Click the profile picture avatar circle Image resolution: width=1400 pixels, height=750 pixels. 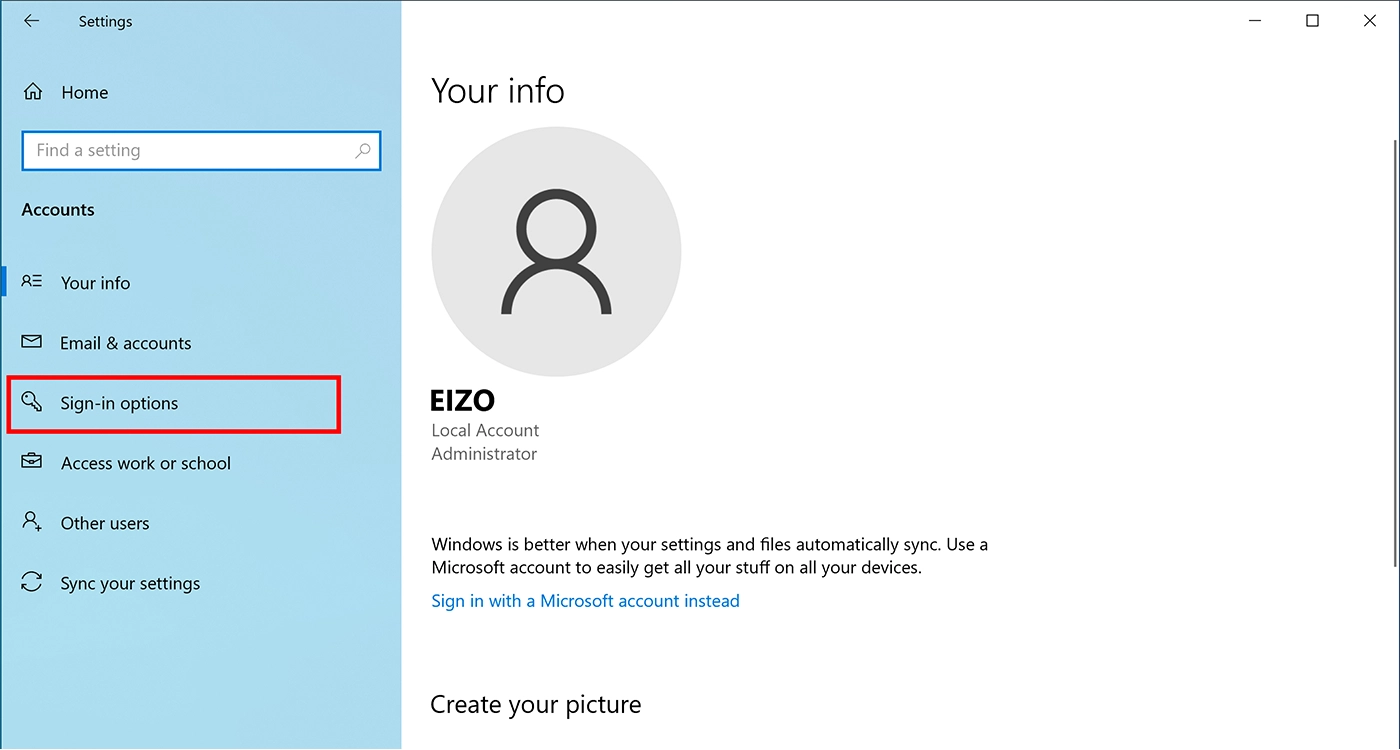click(x=556, y=251)
